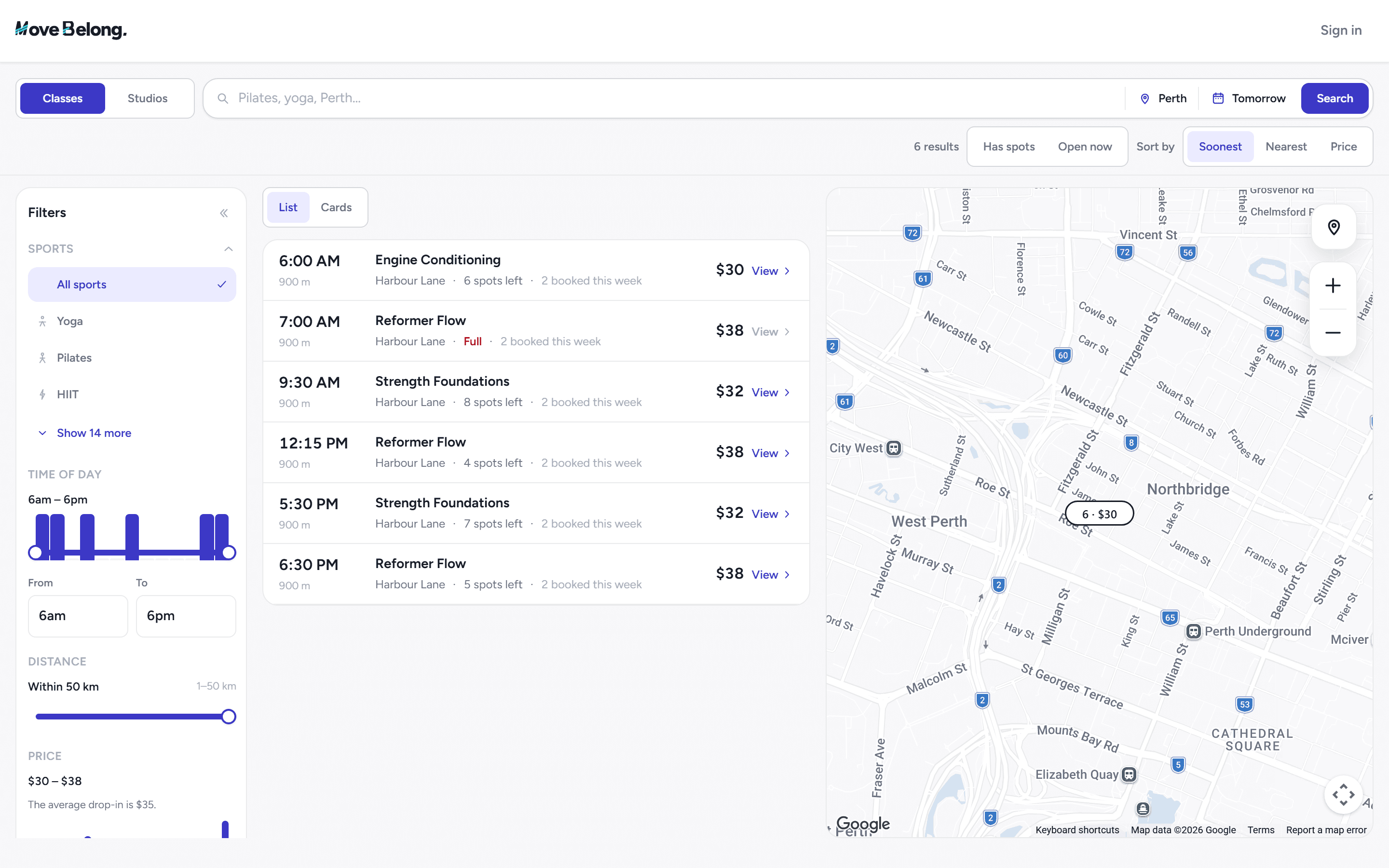Viewport: 1389px width, 868px height.
Task: Click chevron arrow on 6:30 PM row
Action: point(787,575)
